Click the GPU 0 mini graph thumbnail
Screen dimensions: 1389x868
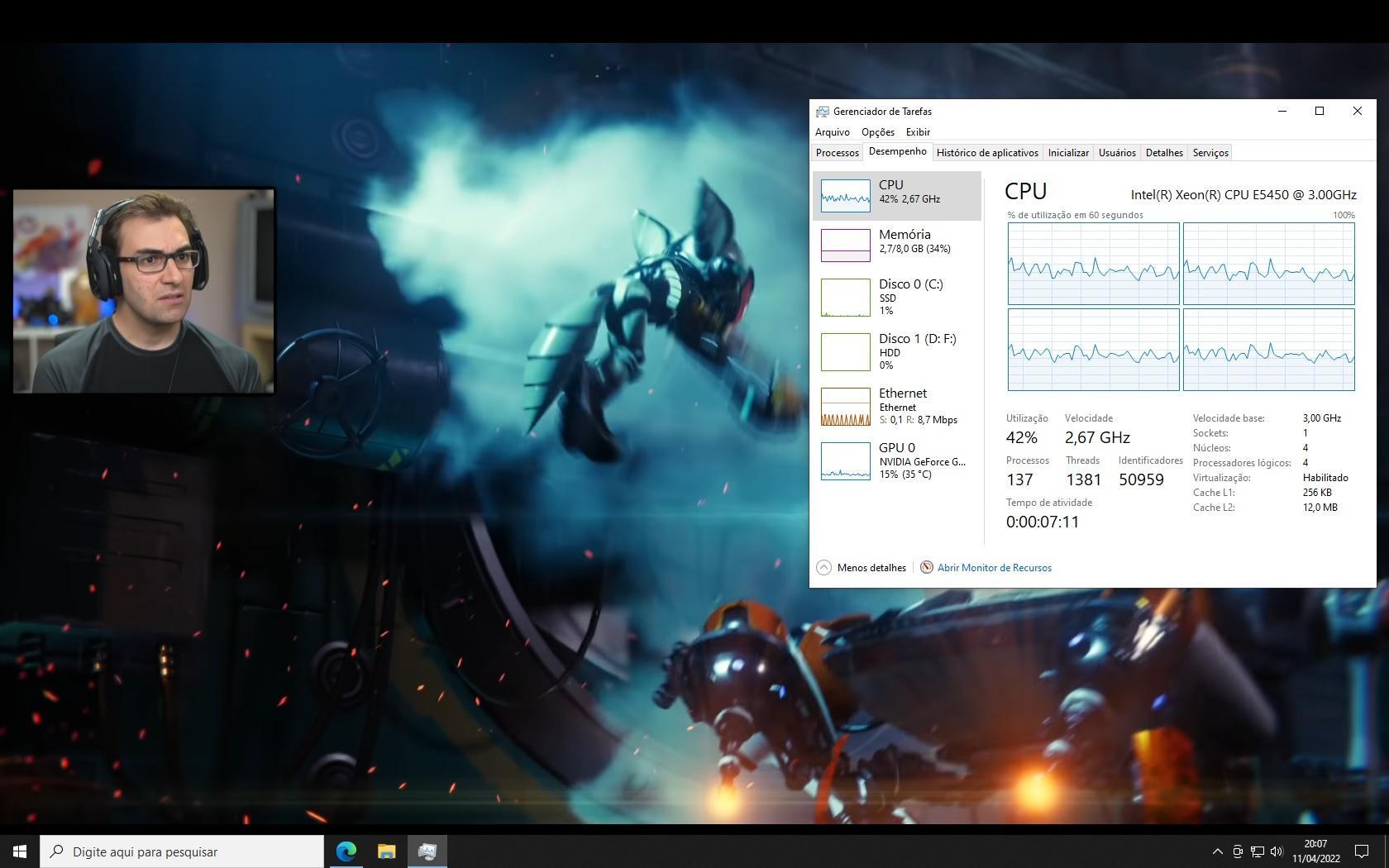[845, 461]
